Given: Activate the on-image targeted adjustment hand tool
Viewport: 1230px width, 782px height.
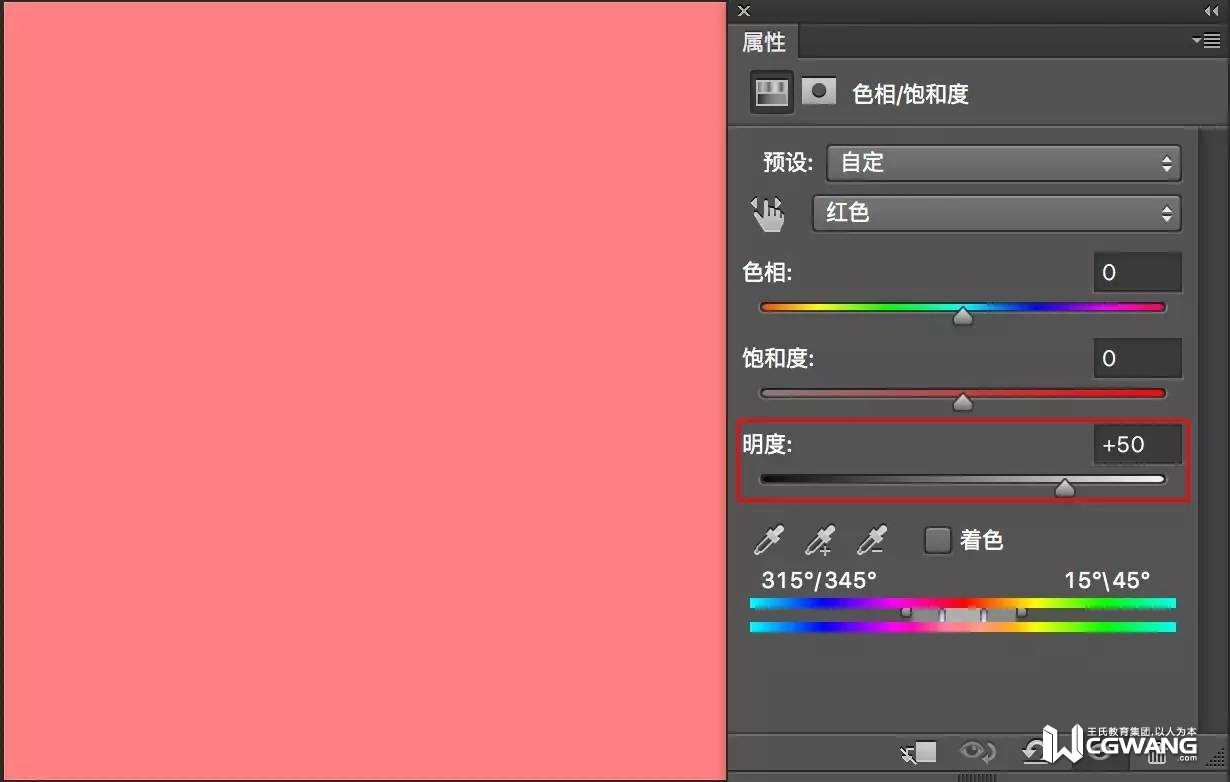Looking at the screenshot, I should 768,213.
